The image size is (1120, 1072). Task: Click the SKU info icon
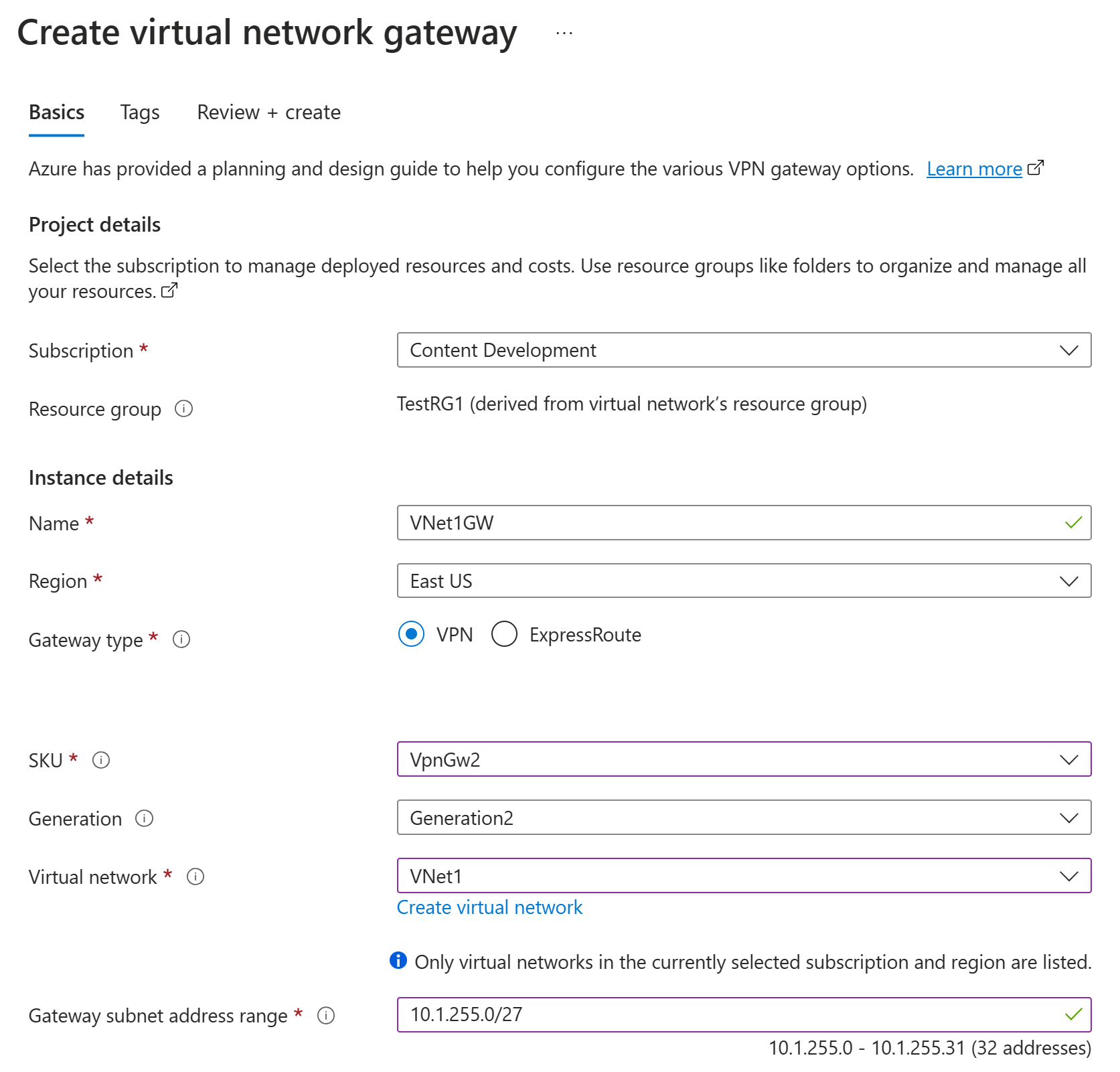coord(101,760)
